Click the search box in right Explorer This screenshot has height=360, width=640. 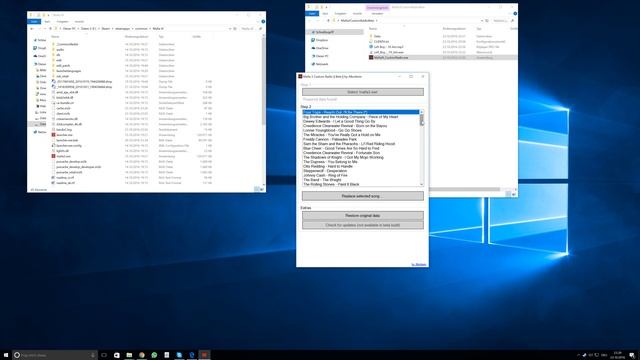pos(503,20)
